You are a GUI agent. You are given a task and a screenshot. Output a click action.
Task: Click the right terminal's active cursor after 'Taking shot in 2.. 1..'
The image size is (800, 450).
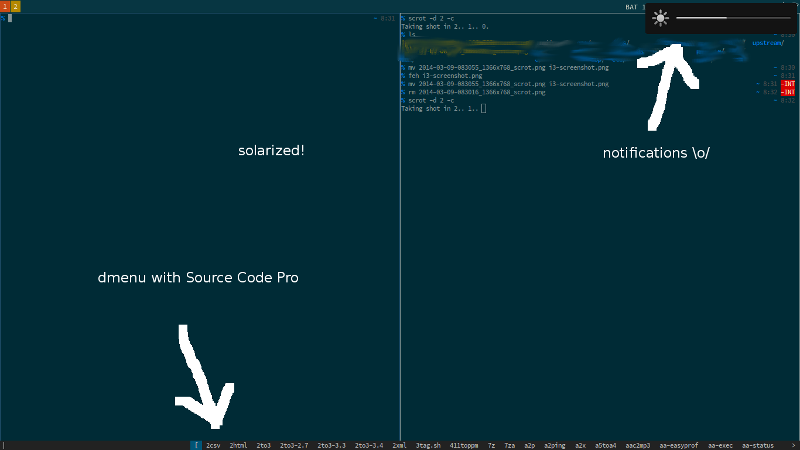coord(483,109)
